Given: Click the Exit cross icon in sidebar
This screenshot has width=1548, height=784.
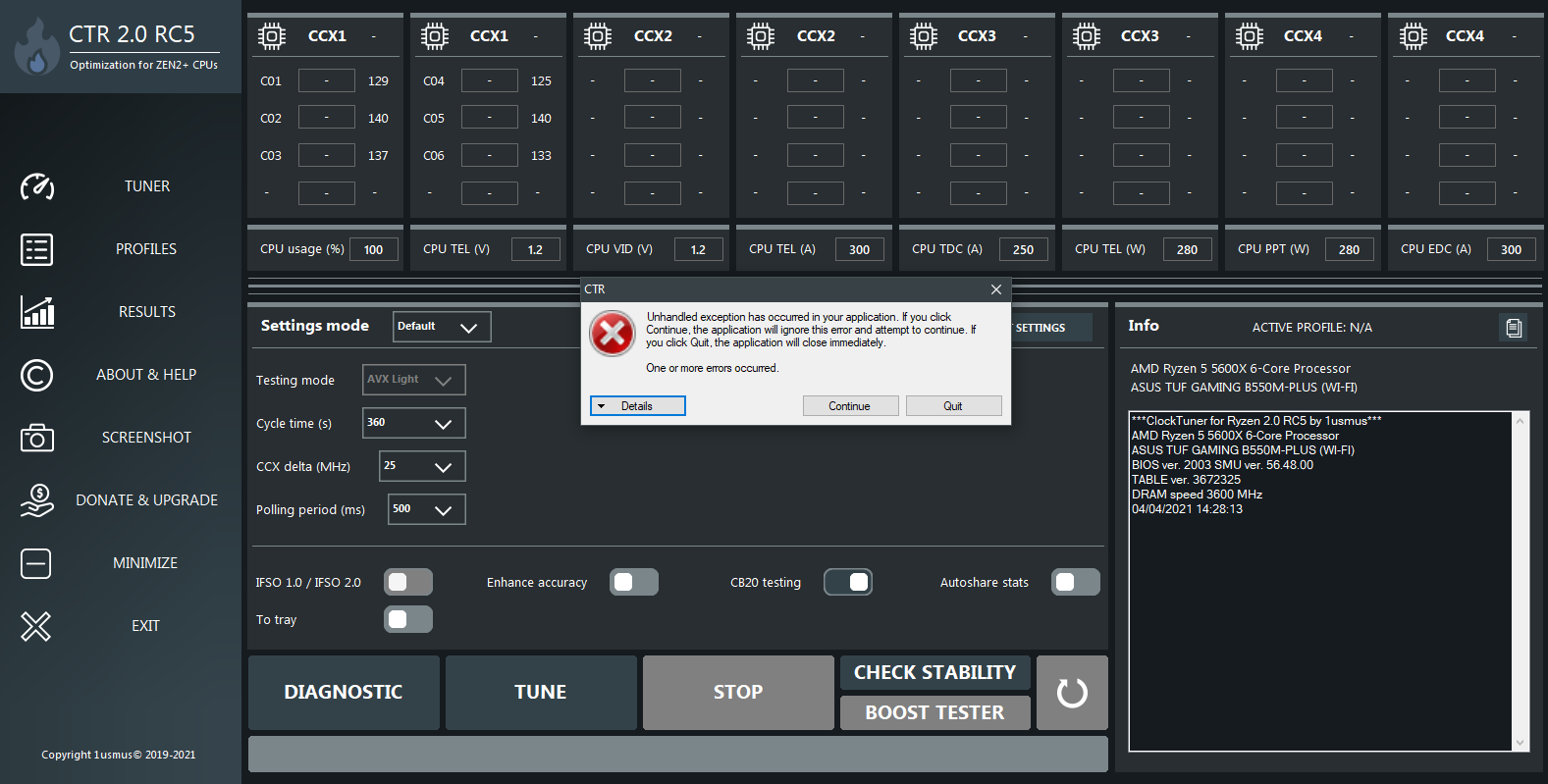Looking at the screenshot, I should (x=36, y=626).
